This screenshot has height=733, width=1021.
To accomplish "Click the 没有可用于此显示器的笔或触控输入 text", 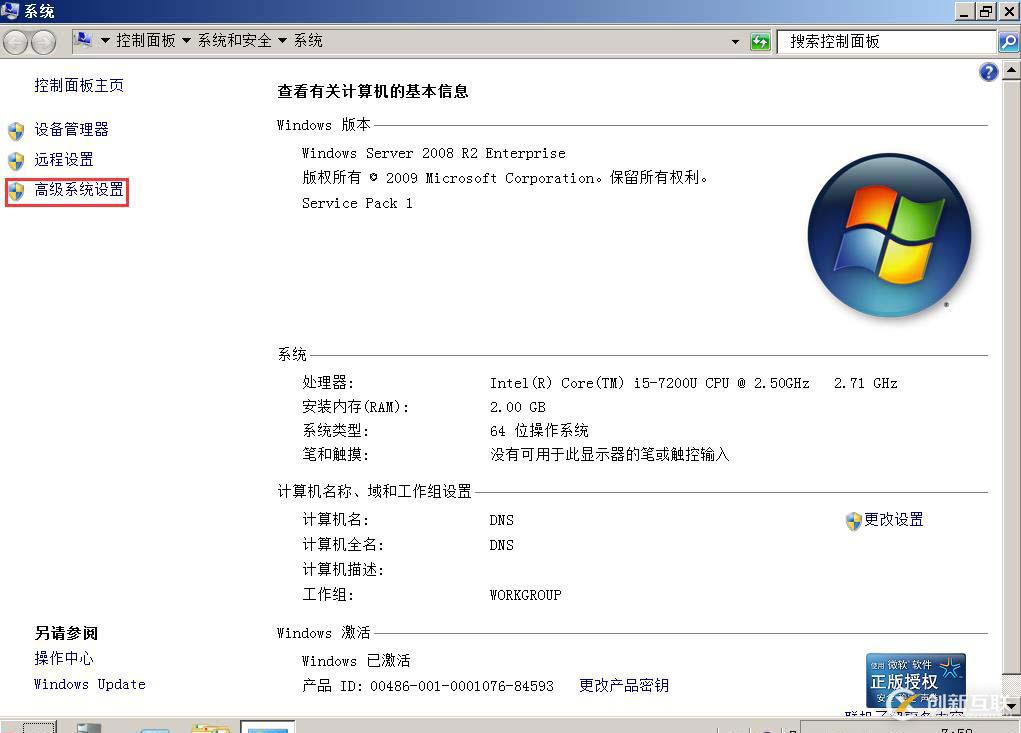I will [609, 454].
